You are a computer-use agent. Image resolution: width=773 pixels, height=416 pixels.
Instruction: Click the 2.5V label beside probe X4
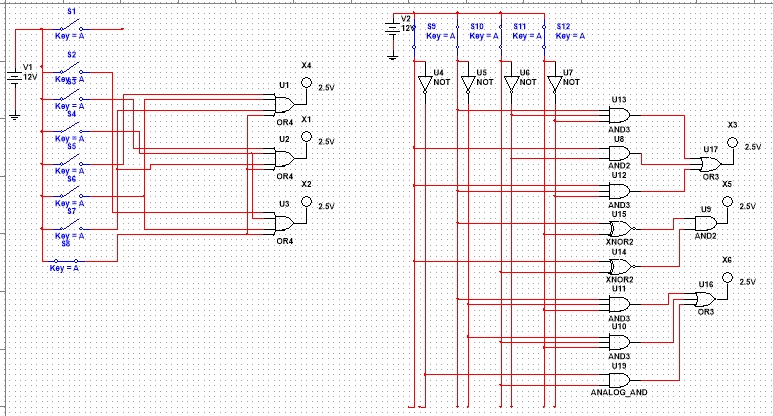(x=326, y=87)
